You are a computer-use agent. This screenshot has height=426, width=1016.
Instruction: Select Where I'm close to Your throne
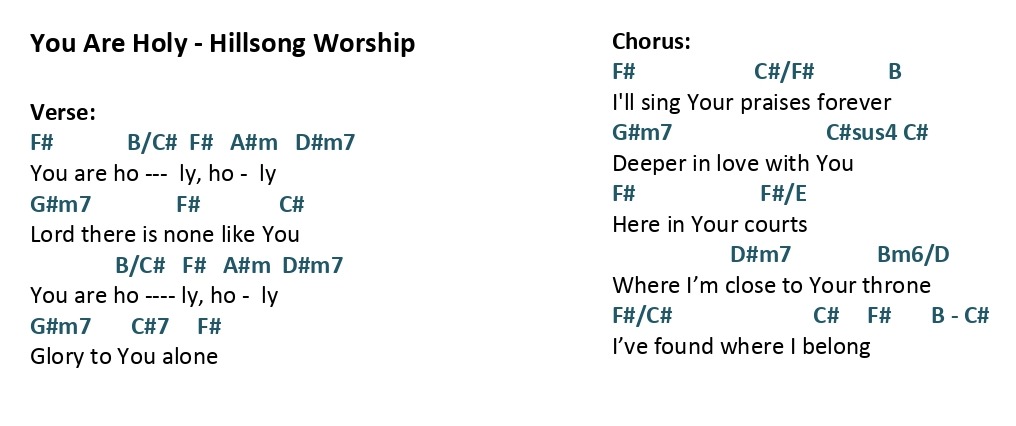click(x=772, y=285)
